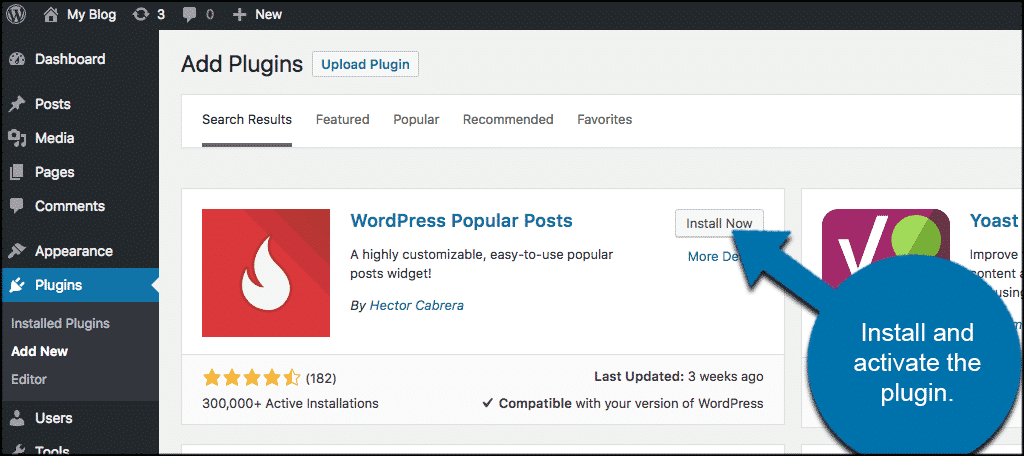Go to Installed Plugins submenu
The height and width of the screenshot is (456, 1024).
60,324
